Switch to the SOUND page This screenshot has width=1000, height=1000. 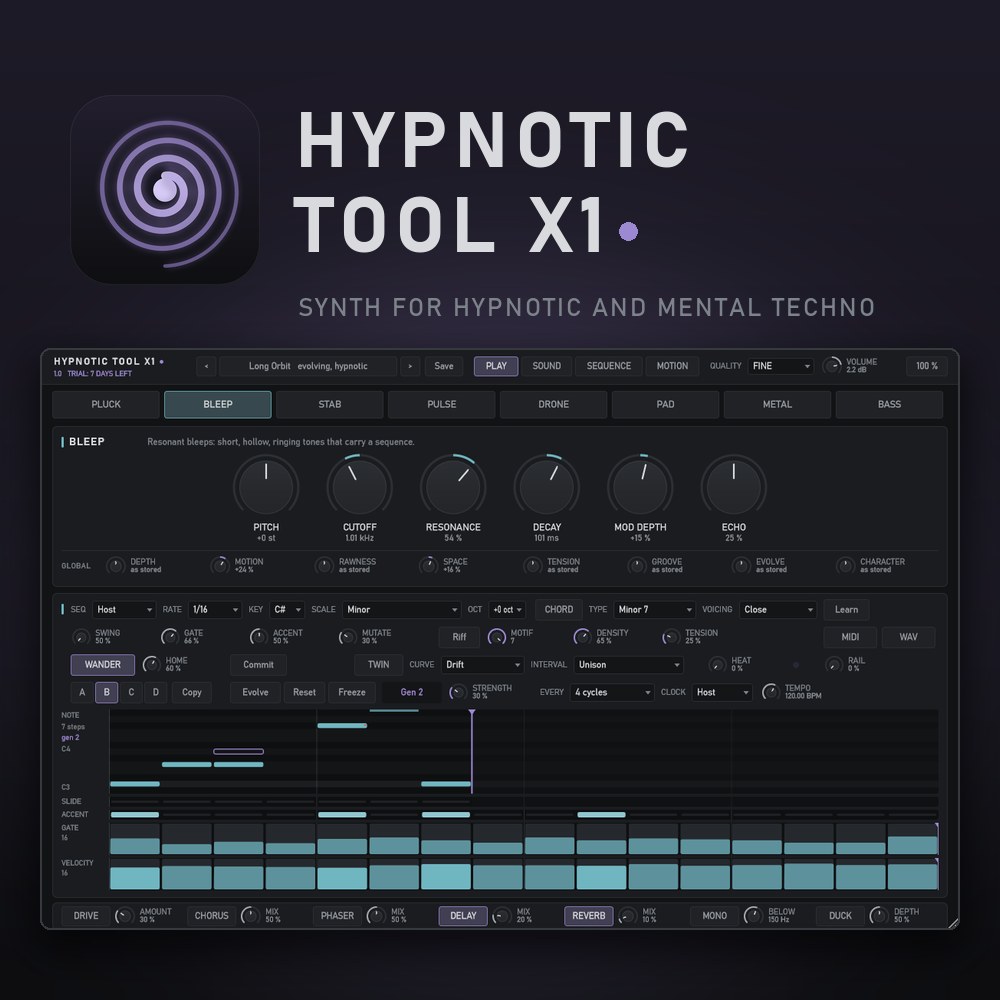(x=547, y=366)
